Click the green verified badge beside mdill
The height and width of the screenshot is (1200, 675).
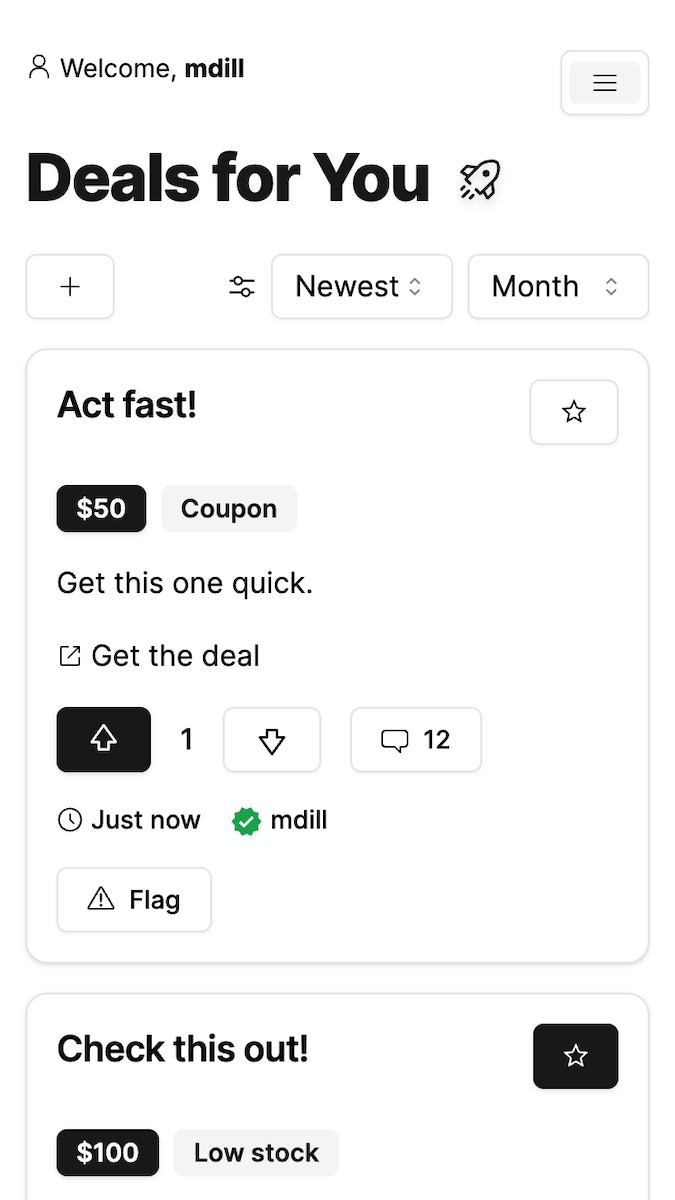[x=246, y=821]
